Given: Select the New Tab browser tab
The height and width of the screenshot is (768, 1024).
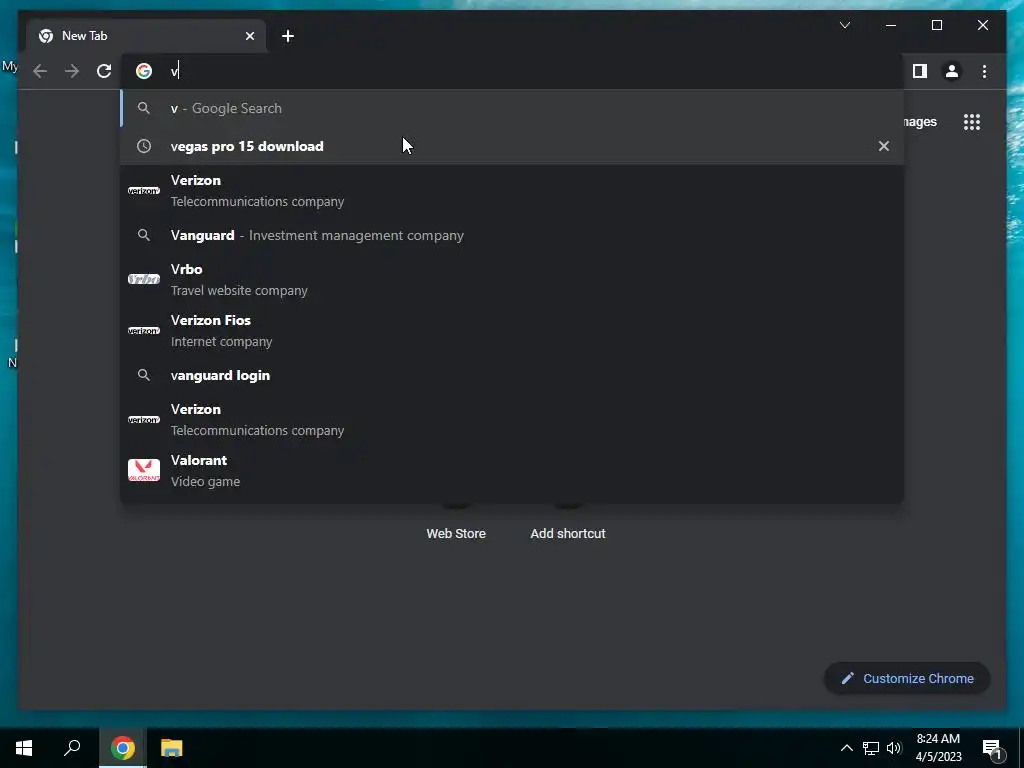Looking at the screenshot, I should point(146,36).
